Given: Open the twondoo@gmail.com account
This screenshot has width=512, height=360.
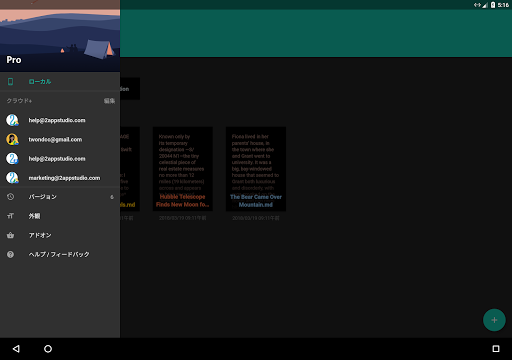Looking at the screenshot, I should coord(60,139).
